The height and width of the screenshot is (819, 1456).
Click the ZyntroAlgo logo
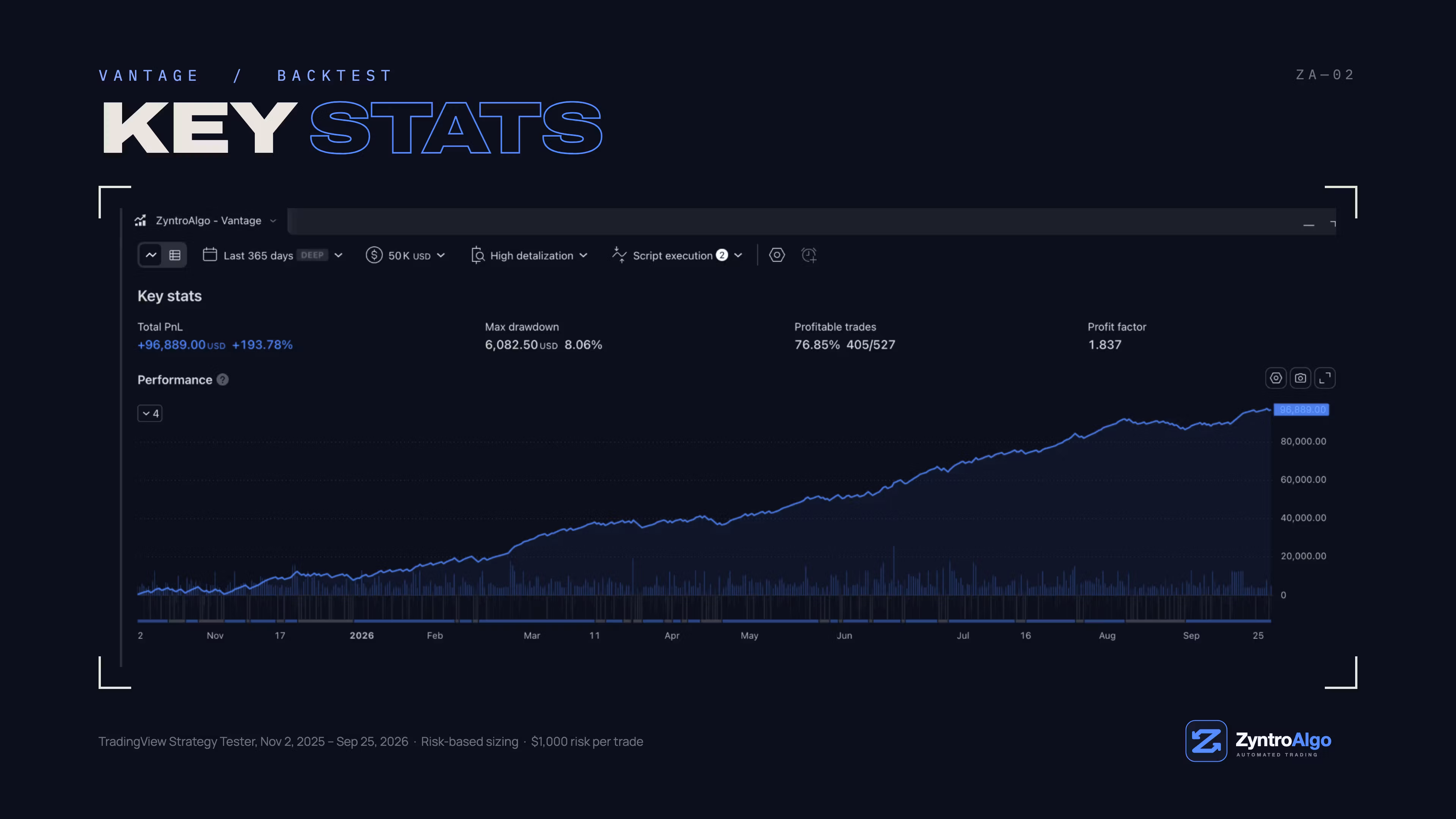[1258, 741]
